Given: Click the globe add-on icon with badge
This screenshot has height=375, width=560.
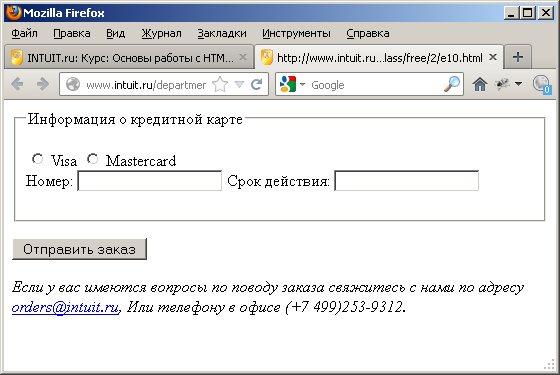Looking at the screenshot, I should [542, 84].
